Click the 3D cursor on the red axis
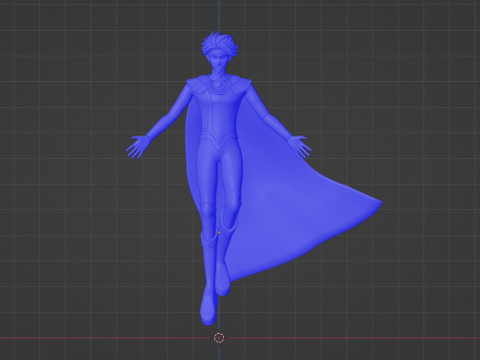480x360 pixels. click(219, 338)
